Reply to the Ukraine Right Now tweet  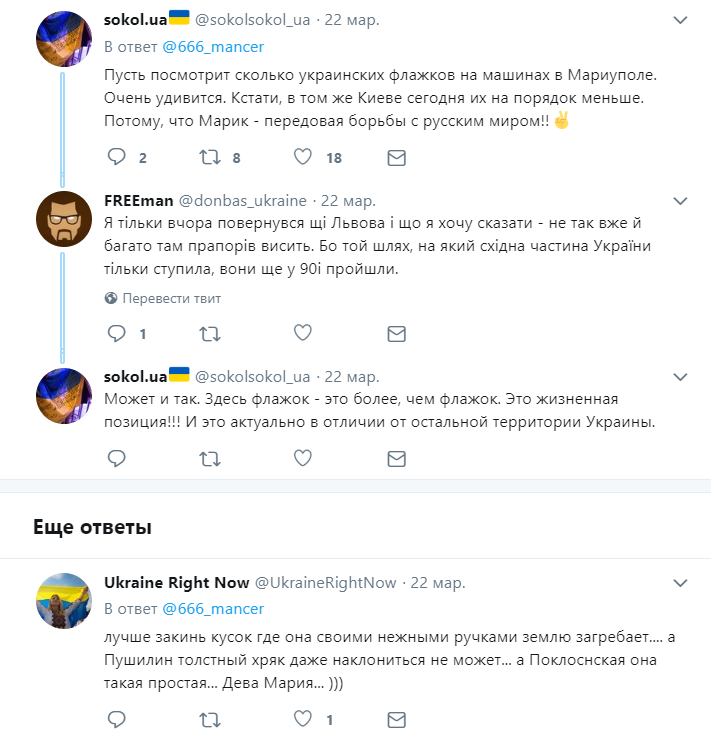coord(117,719)
